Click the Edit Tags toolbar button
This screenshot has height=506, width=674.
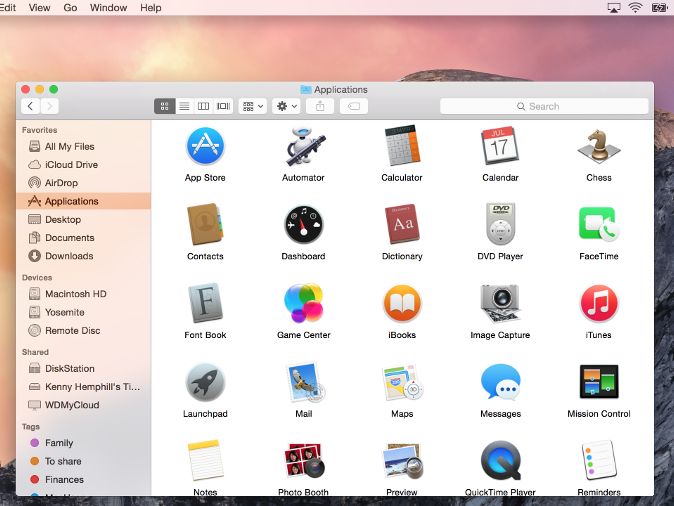pos(354,106)
